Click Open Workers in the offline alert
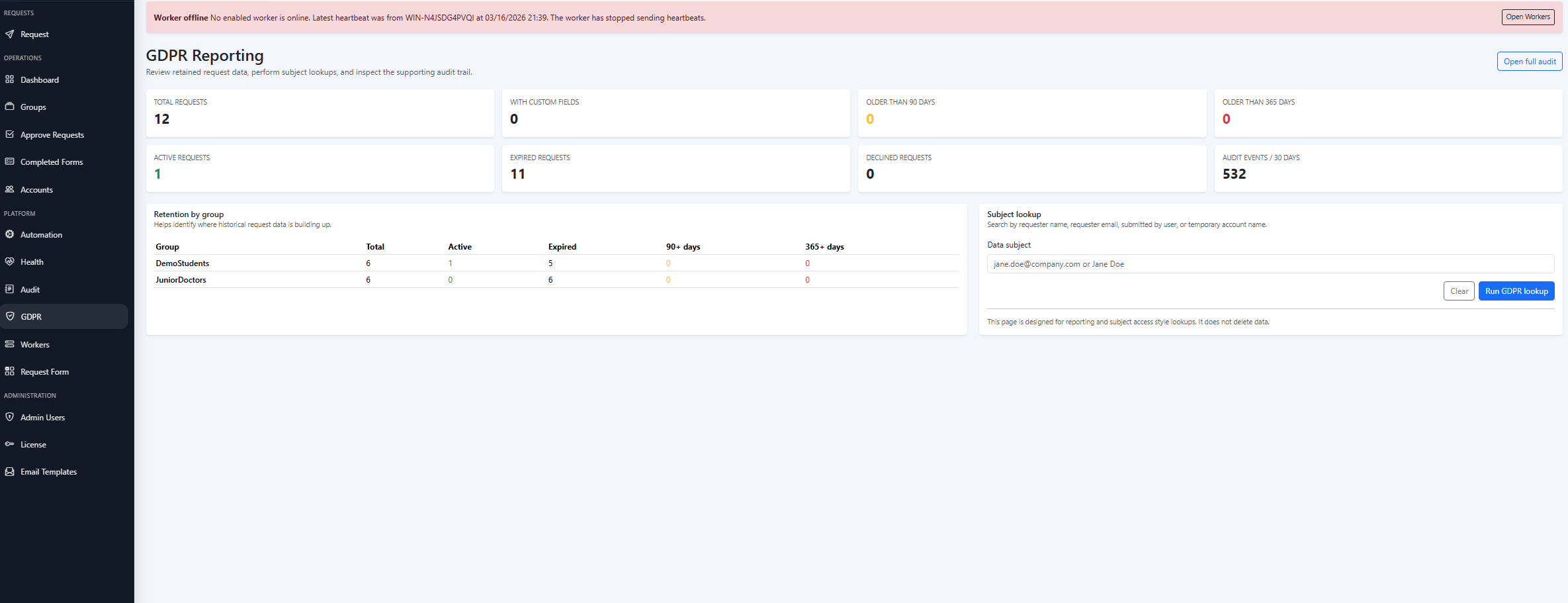 click(x=1527, y=17)
